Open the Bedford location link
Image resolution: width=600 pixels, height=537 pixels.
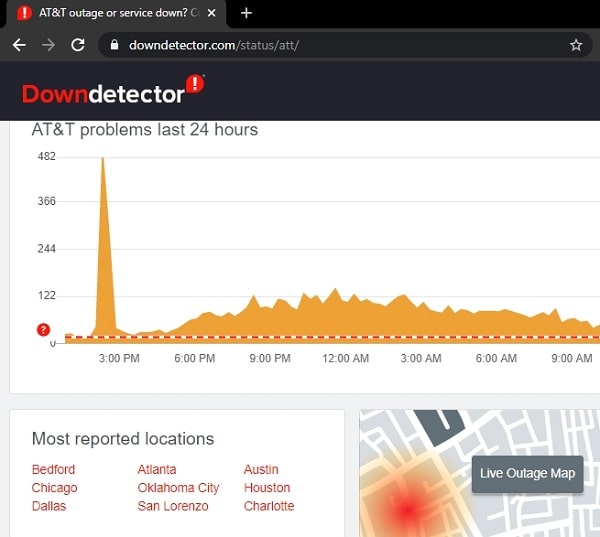pos(53,469)
